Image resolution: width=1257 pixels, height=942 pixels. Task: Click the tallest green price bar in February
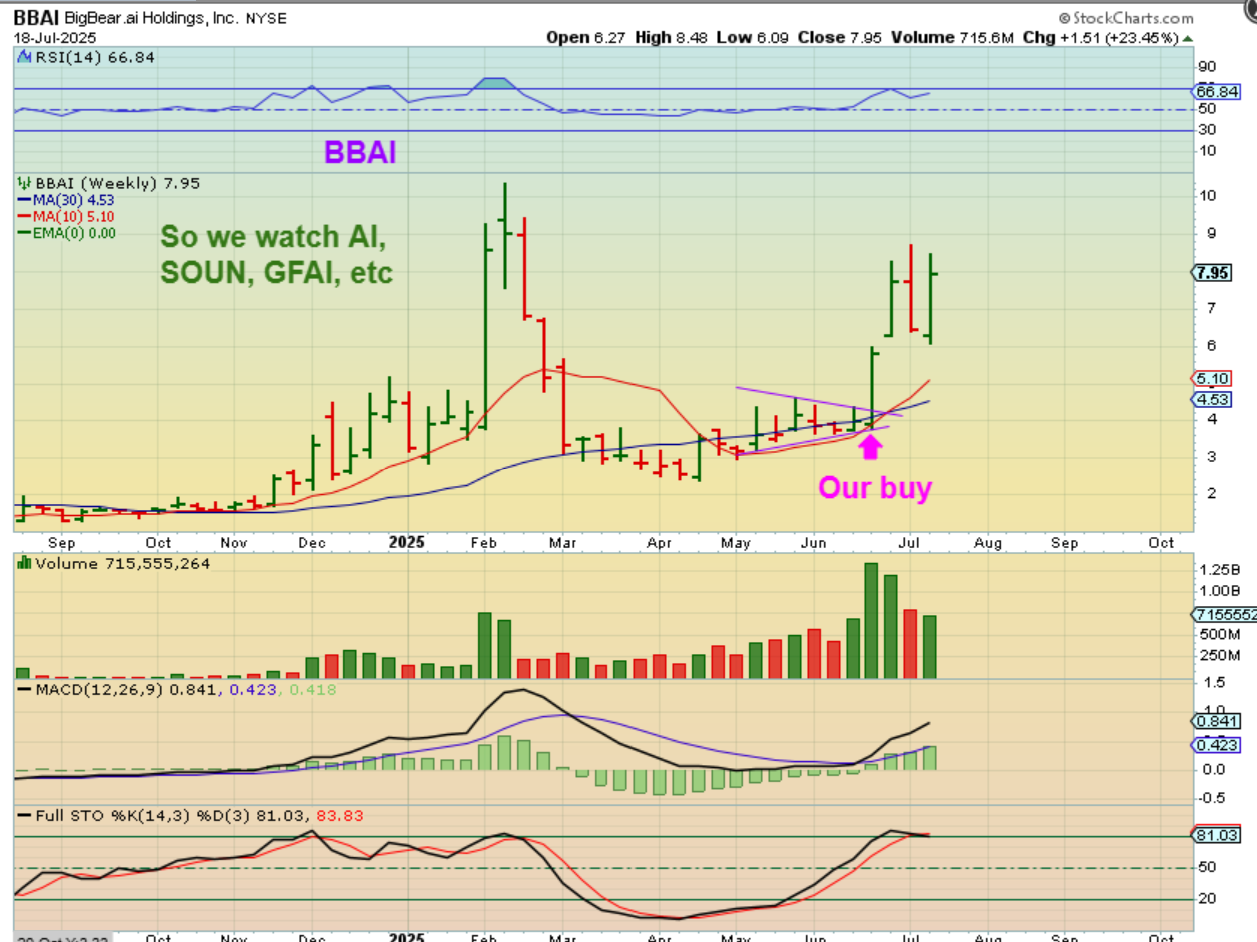[487, 325]
